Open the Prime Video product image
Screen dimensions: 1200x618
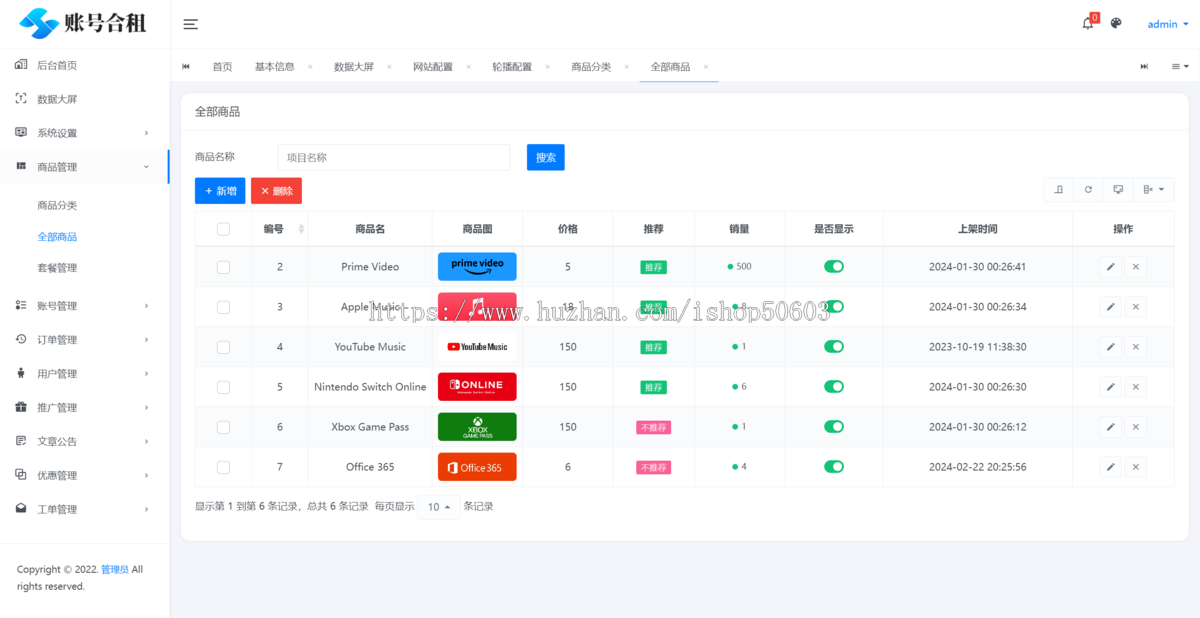point(477,266)
